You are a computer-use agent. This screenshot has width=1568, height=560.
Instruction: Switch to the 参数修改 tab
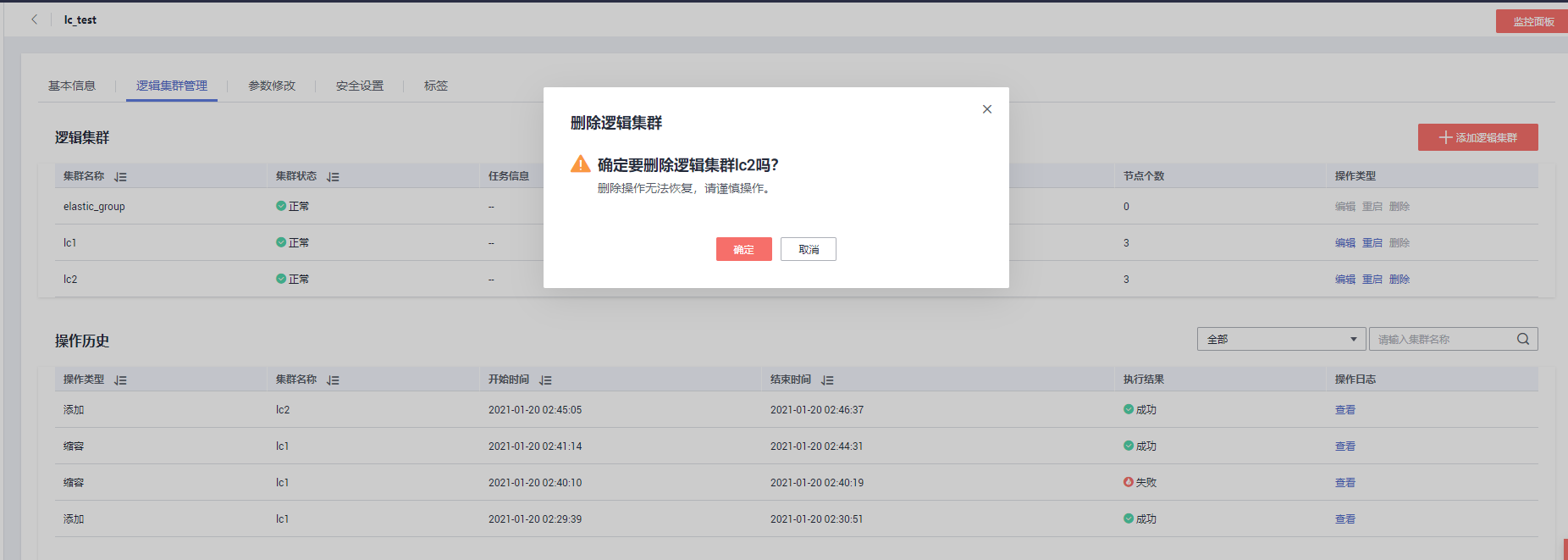(x=272, y=86)
